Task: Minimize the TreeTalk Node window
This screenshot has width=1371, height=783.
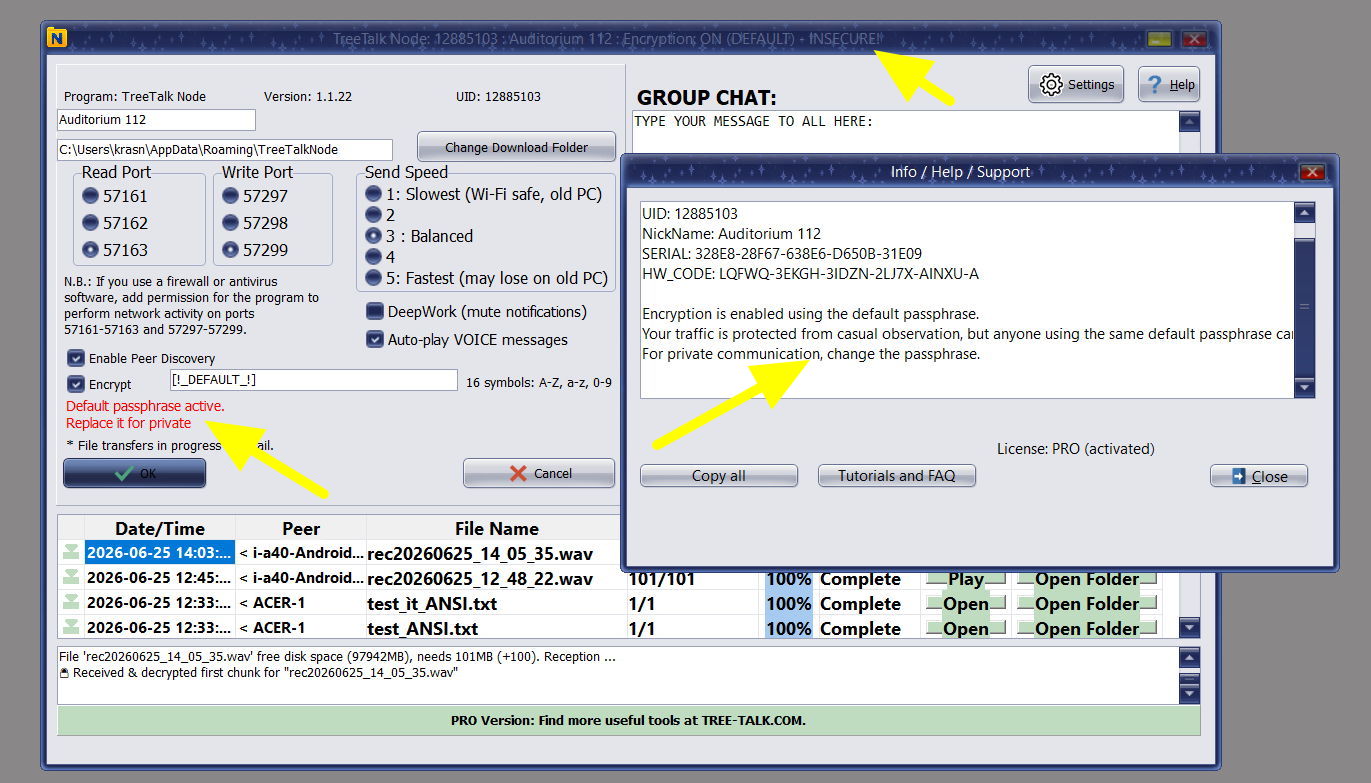Action: tap(1160, 39)
